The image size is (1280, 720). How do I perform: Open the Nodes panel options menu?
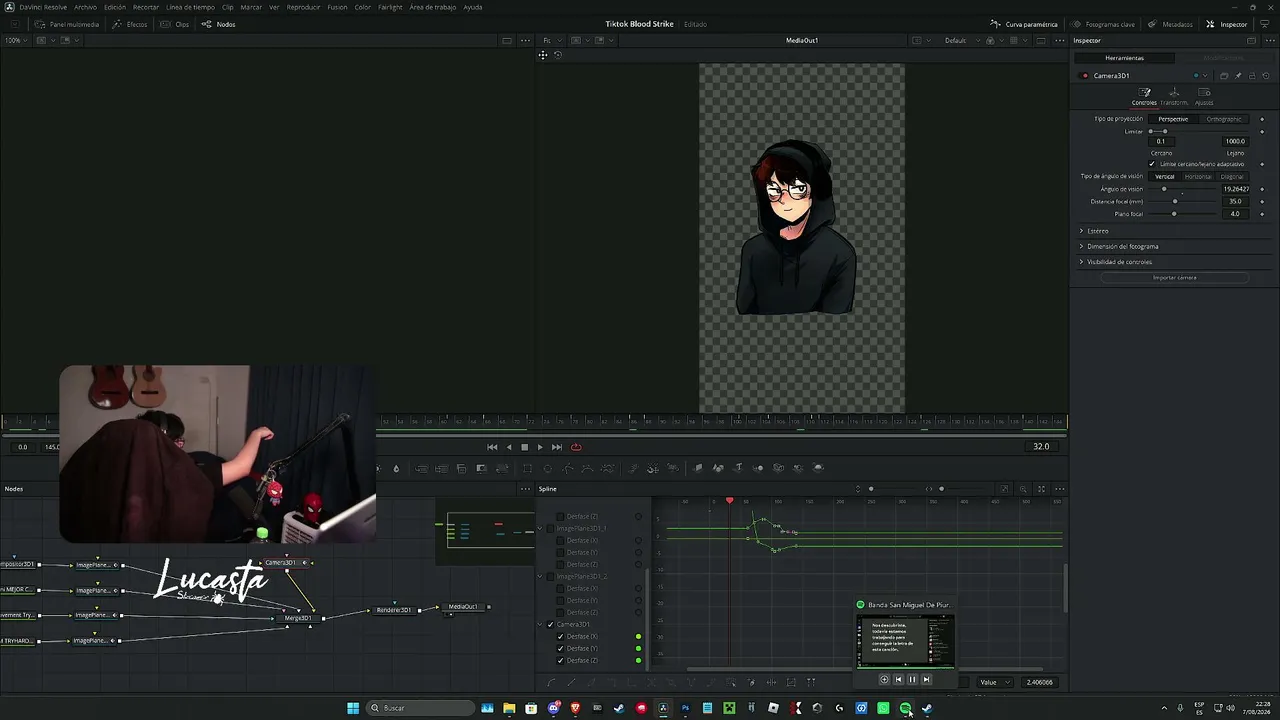pos(525,489)
